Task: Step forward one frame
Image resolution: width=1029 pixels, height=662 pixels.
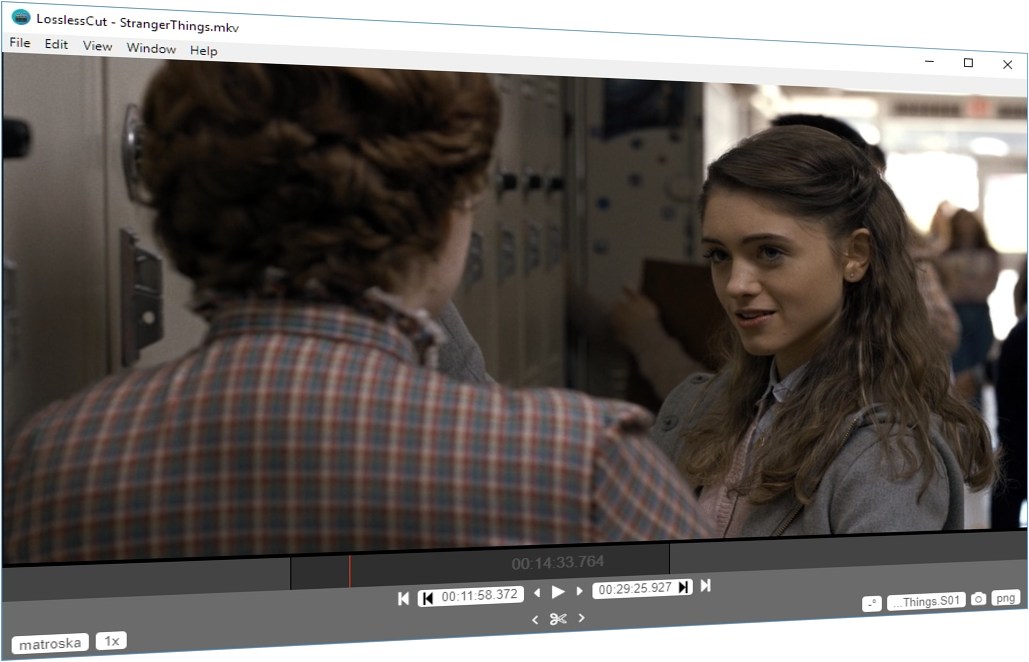Action: pyautogui.click(x=579, y=591)
